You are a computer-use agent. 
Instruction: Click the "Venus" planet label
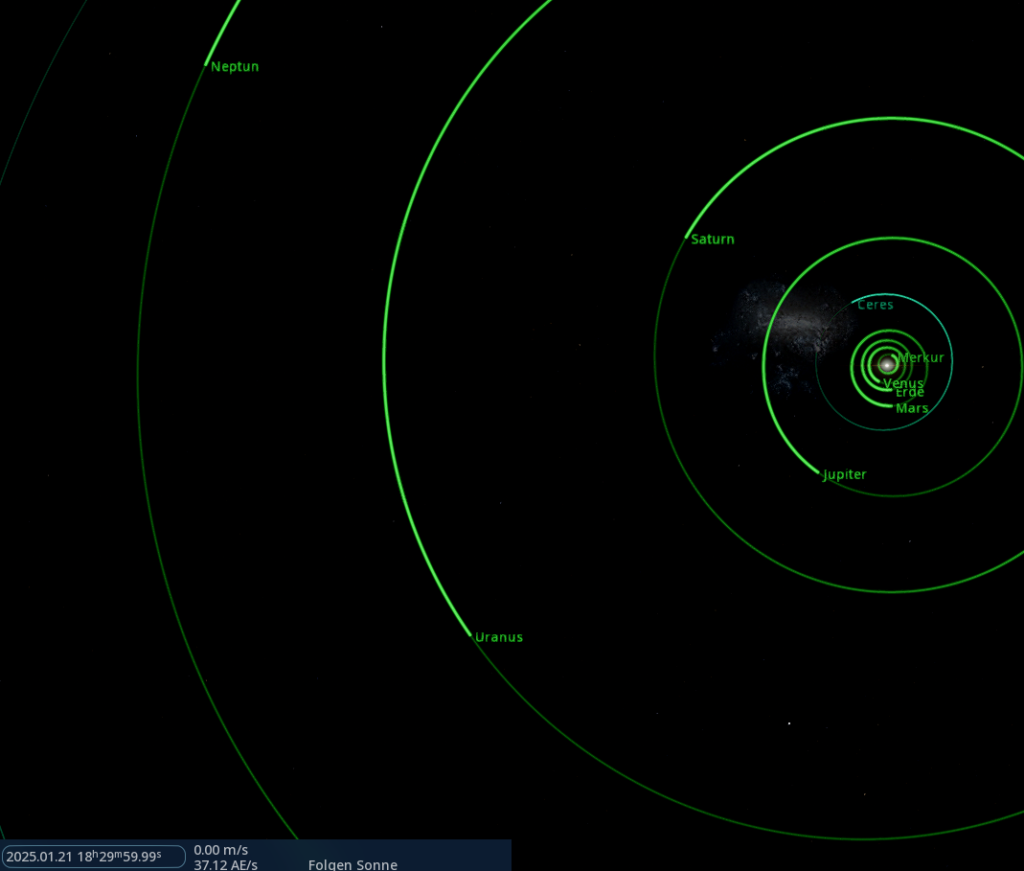(x=903, y=383)
